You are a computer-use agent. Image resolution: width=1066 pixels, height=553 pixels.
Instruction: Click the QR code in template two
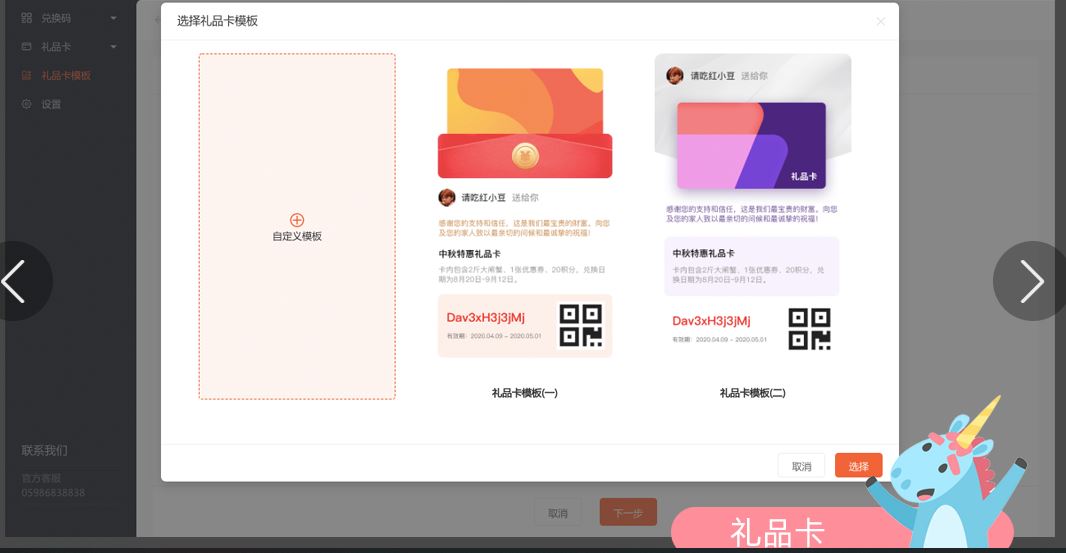[809, 329]
